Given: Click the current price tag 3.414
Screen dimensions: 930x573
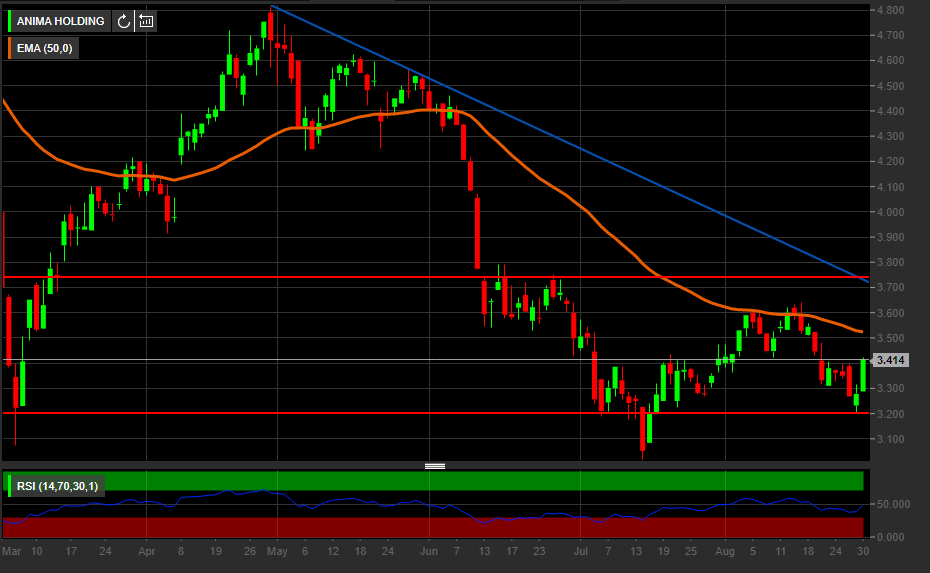Looking at the screenshot, I should (x=890, y=360).
